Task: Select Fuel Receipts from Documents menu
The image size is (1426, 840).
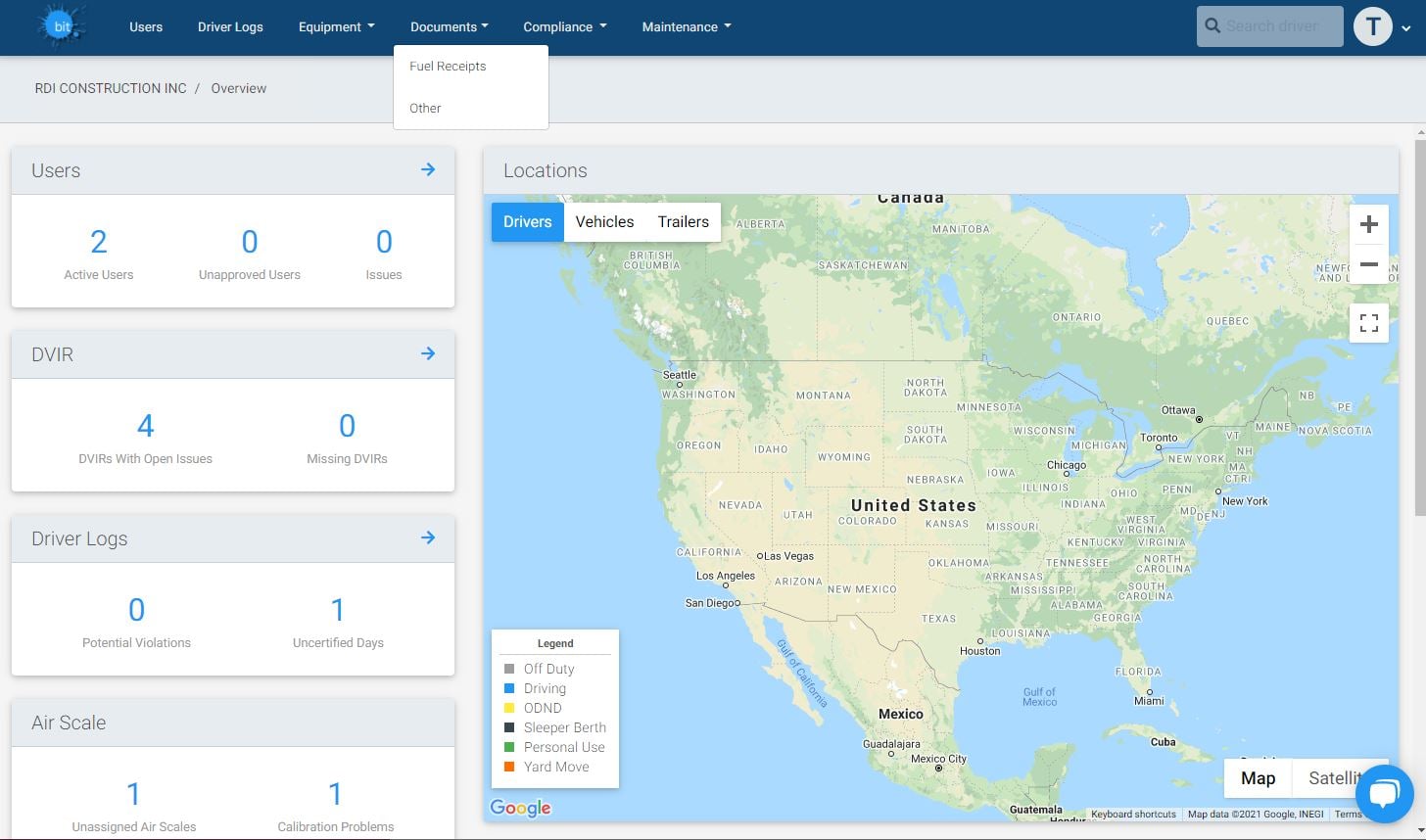Action: [448, 67]
